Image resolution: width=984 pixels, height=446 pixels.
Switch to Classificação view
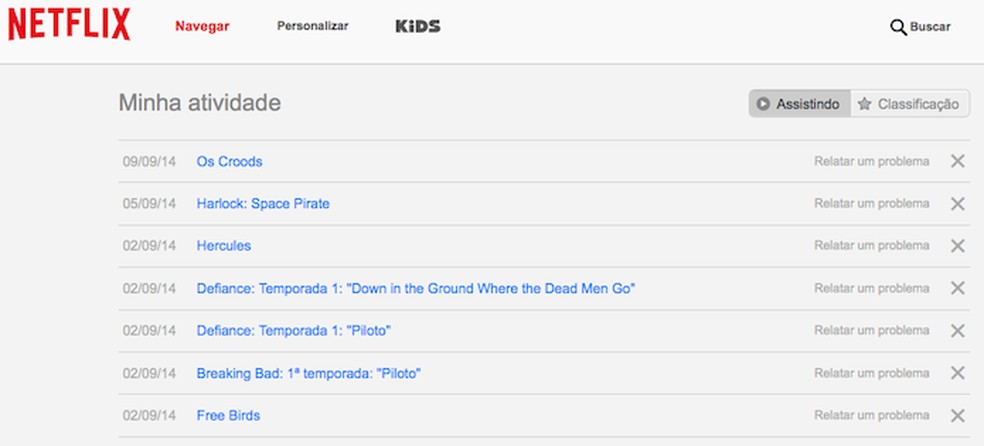click(909, 104)
